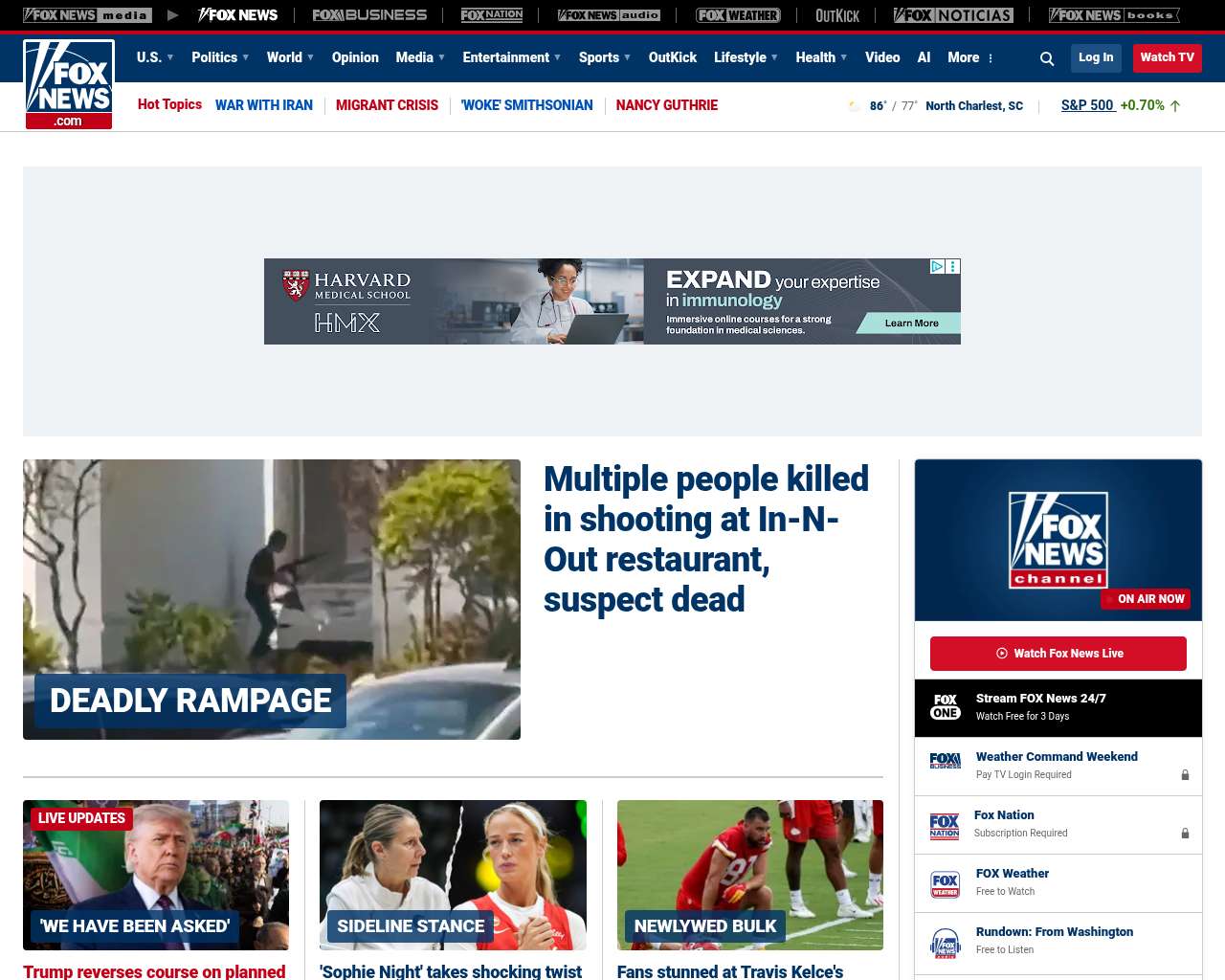
Task: Click the Fox News Radio rundown icon
Action: [946, 943]
